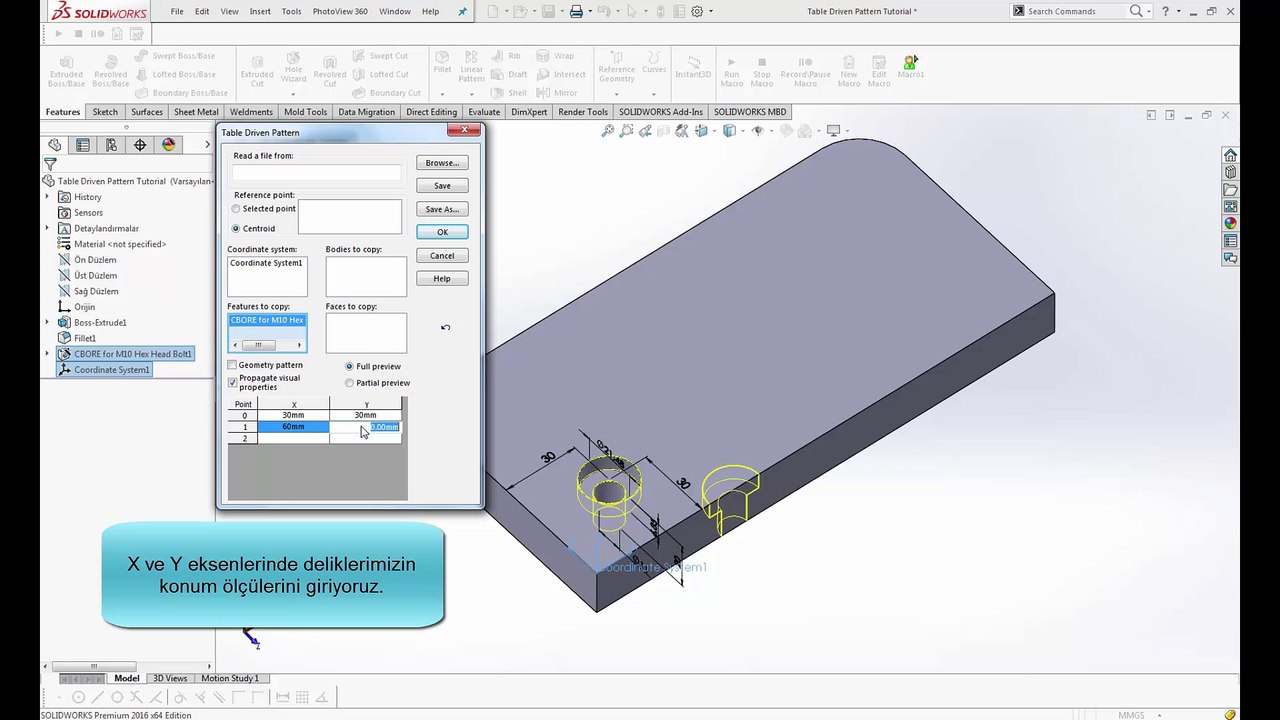Click the X cell value 60mm for Point 1

click(293, 427)
